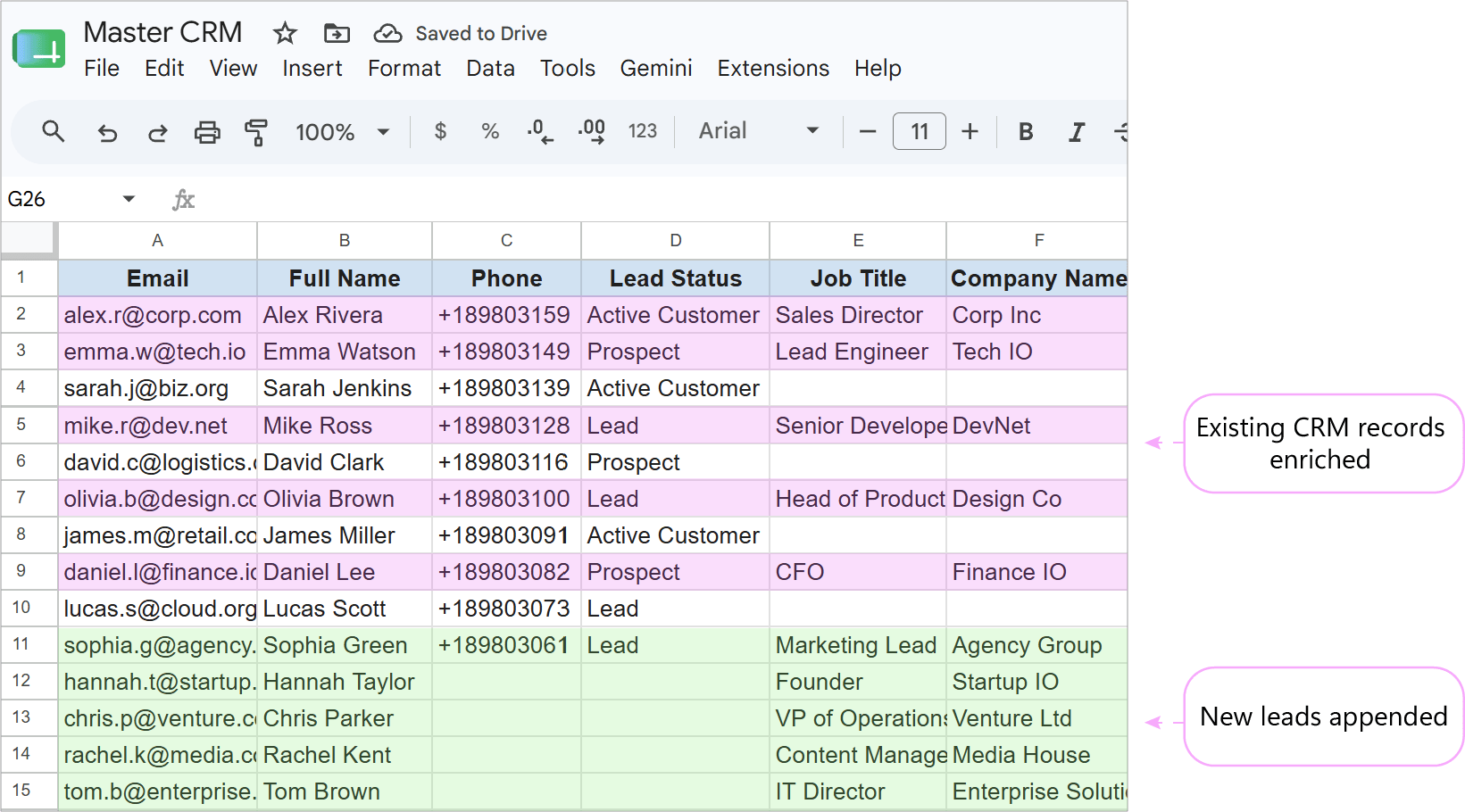Viewport: 1465px width, 812px height.
Task: Click the Emma Watson cell
Action: click(345, 352)
